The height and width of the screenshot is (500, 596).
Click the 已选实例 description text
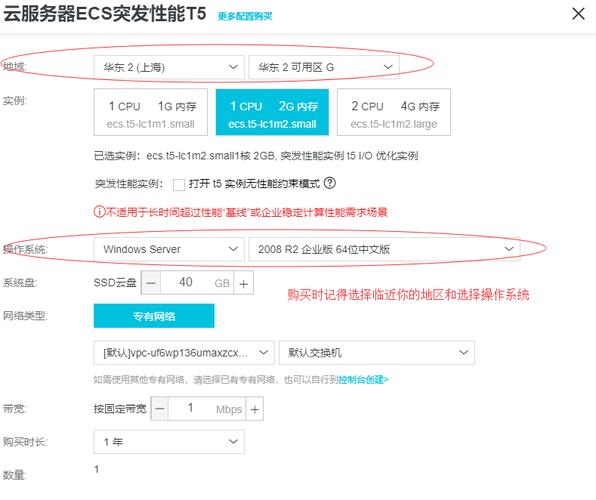click(256, 156)
